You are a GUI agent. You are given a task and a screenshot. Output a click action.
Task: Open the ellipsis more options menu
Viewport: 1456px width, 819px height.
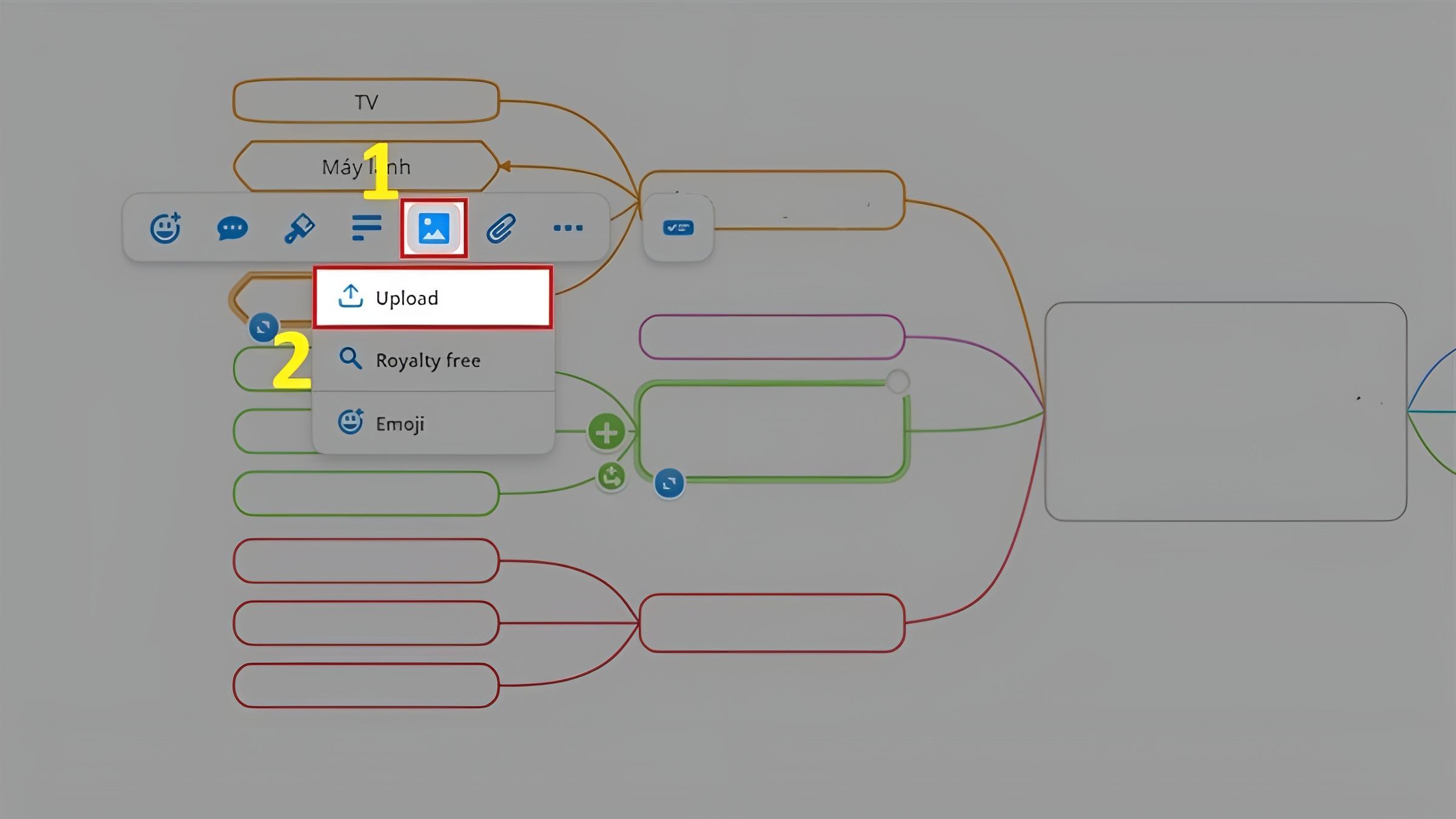tap(568, 227)
